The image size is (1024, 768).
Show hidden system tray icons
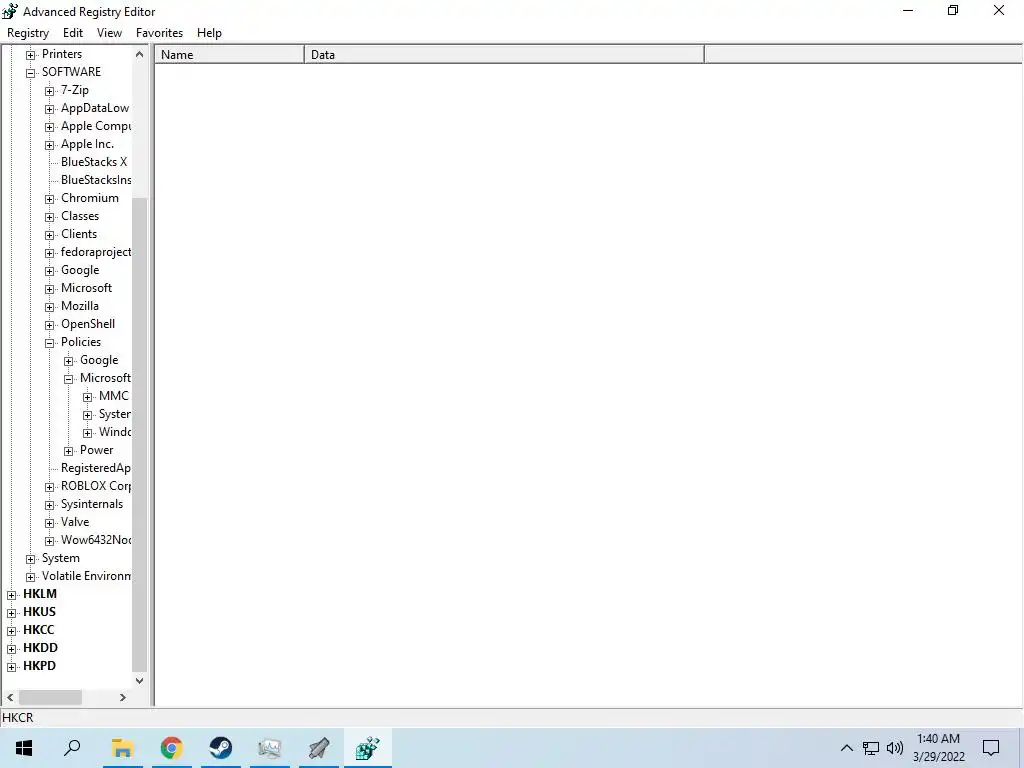coord(846,748)
